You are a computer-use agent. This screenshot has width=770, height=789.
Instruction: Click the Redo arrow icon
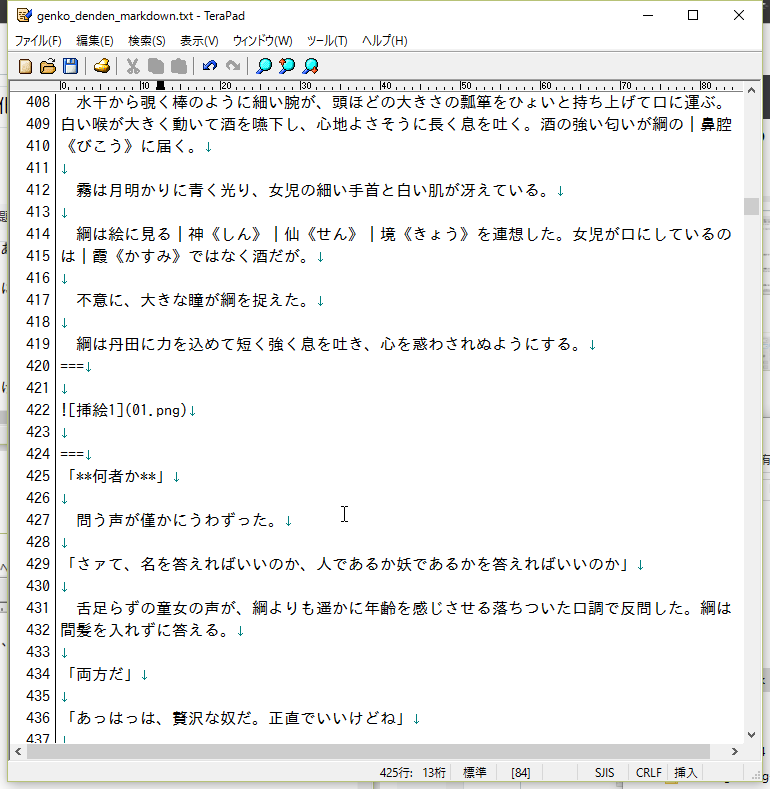click(x=233, y=66)
